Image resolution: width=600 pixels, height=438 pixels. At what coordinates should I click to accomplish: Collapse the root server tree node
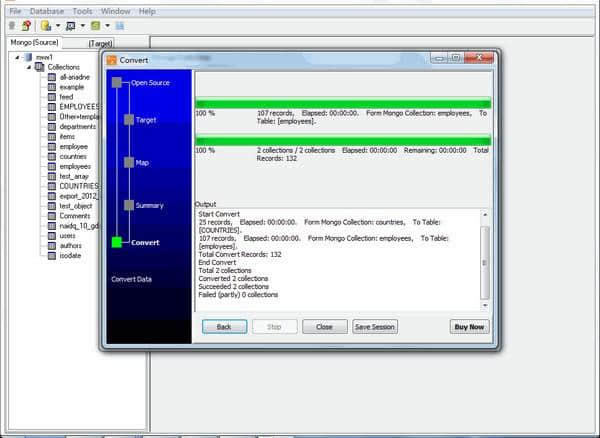(x=17, y=57)
